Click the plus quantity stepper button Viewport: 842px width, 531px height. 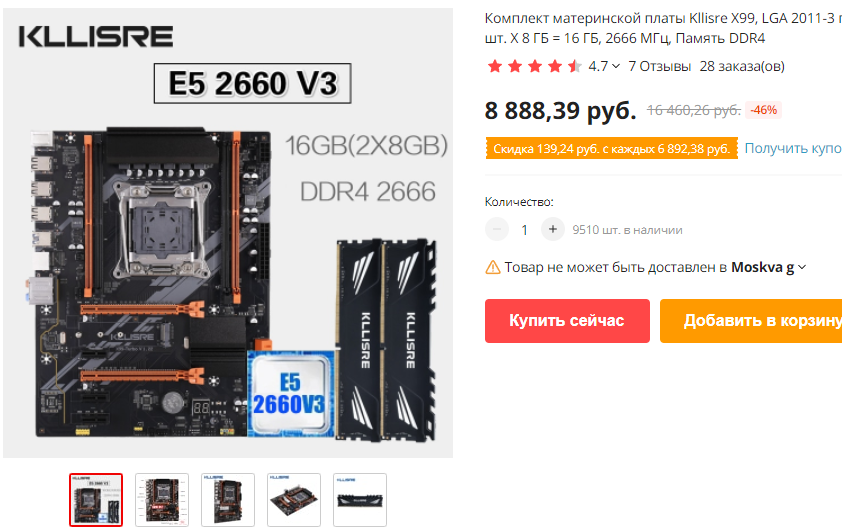tap(553, 229)
